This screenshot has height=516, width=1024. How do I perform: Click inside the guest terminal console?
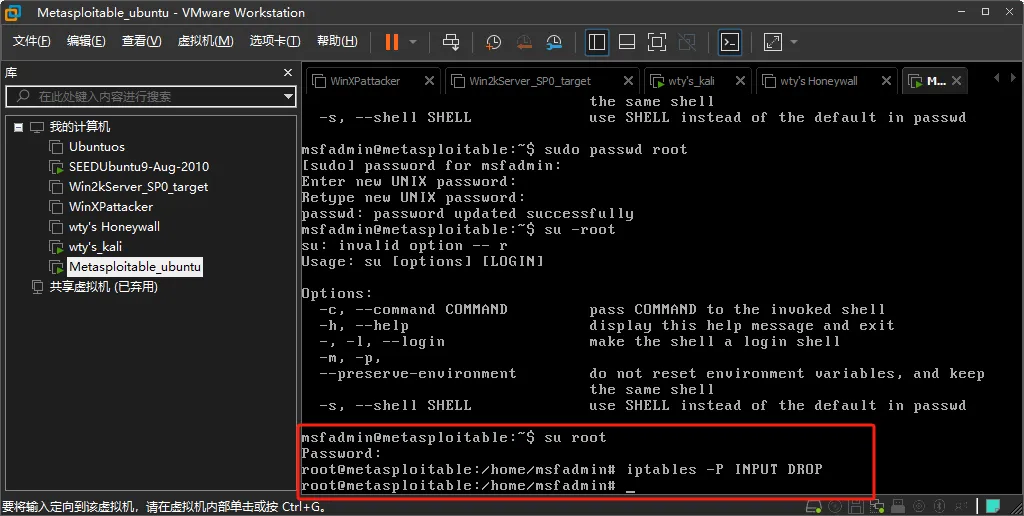pyautogui.click(x=662, y=293)
